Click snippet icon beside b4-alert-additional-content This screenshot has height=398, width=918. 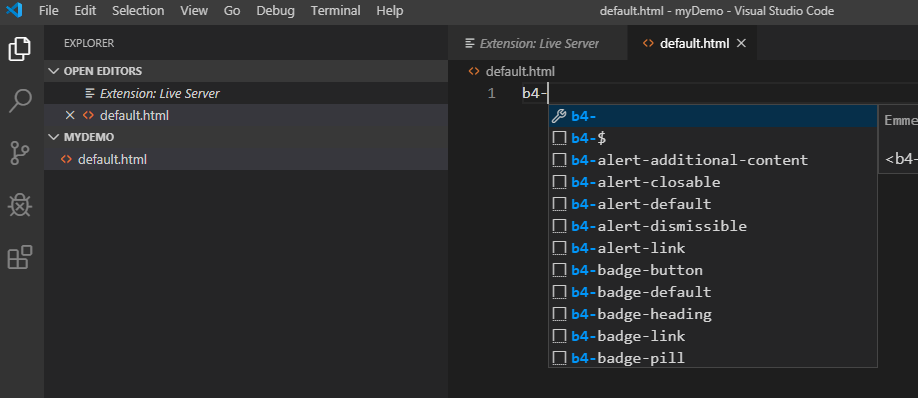pos(560,160)
